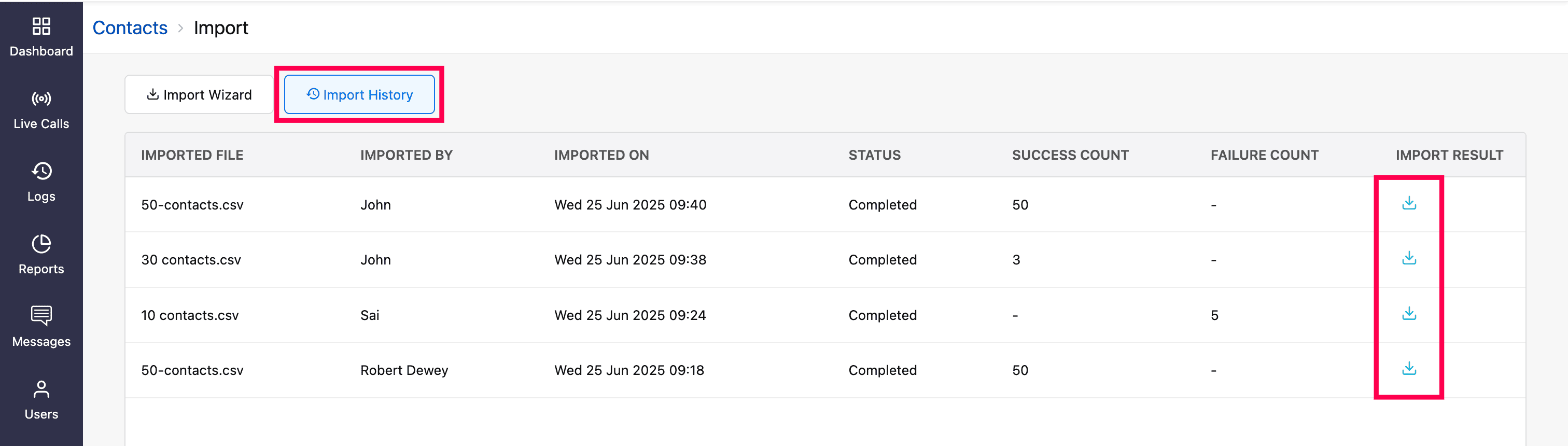
Task: Click the Imported By column header
Action: (406, 155)
